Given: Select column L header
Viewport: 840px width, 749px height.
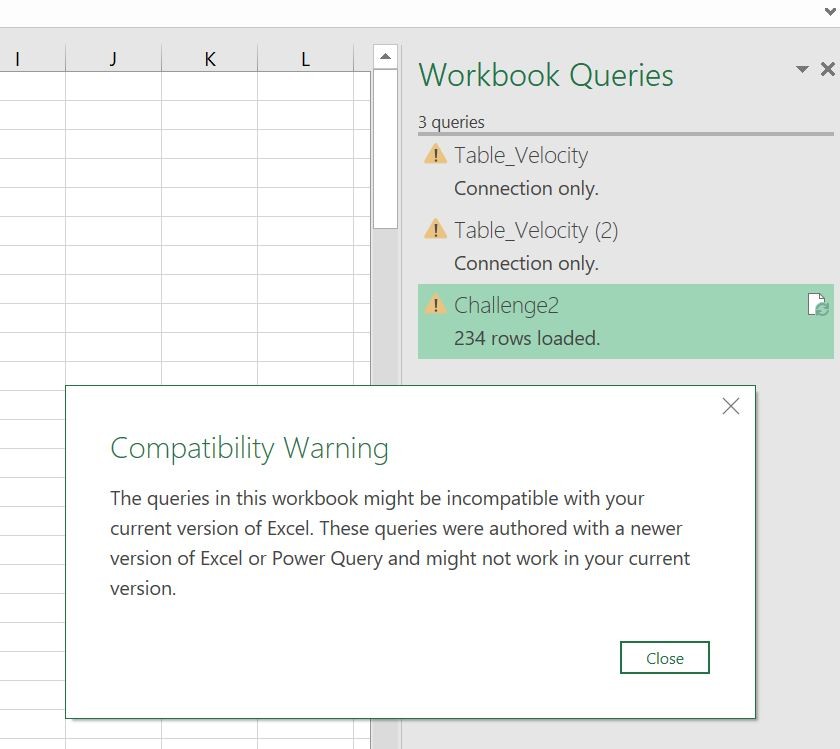Looking at the screenshot, I should (x=305, y=58).
